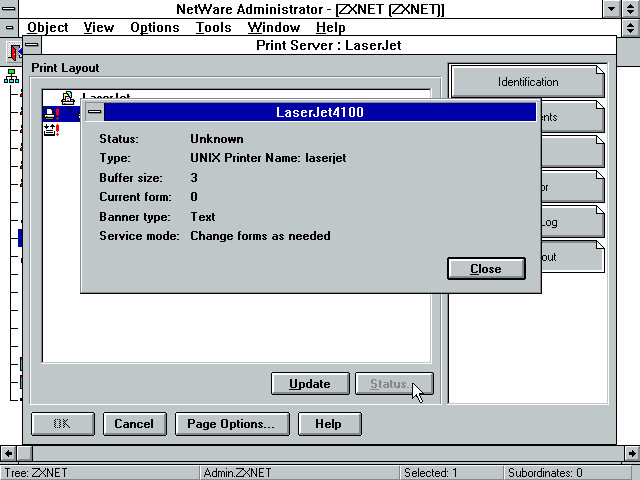This screenshot has width=640, height=480.
Task: Click the Update button
Action: (x=310, y=384)
